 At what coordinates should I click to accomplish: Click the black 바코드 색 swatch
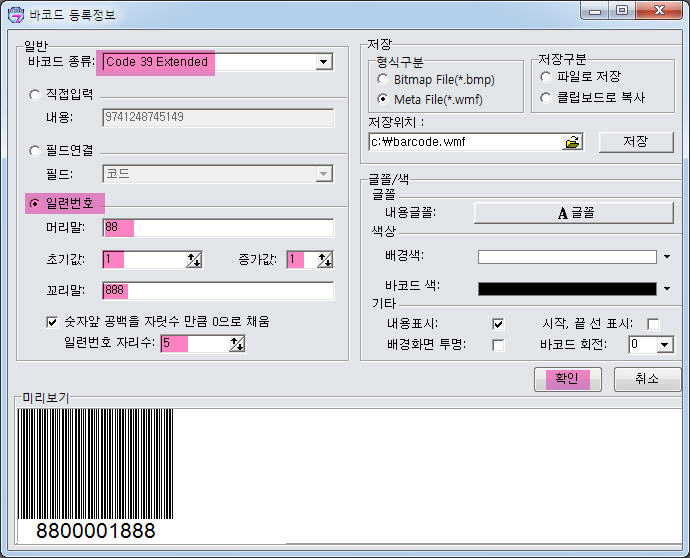coord(567,289)
